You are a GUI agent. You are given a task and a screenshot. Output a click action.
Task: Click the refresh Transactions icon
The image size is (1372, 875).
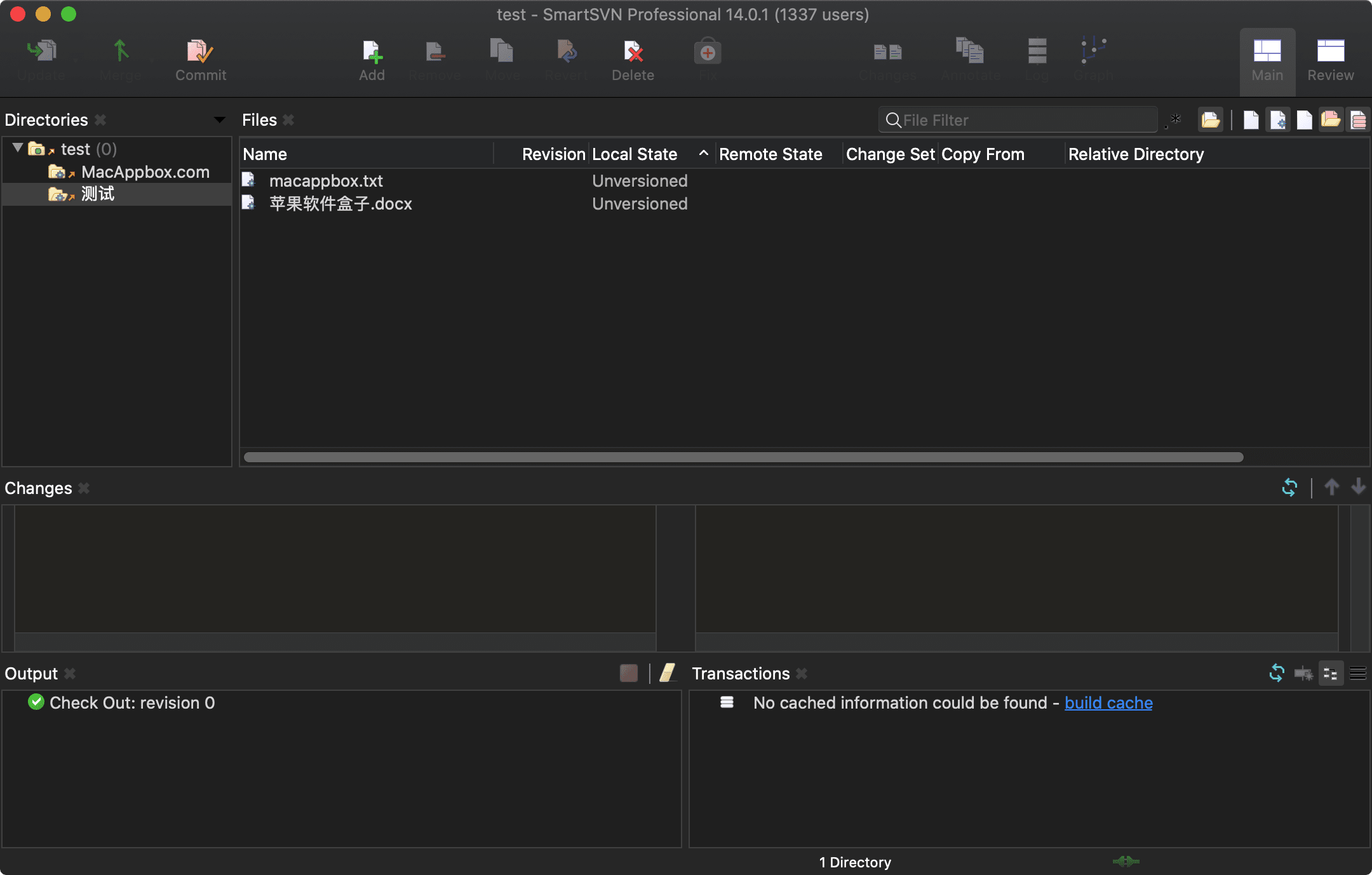point(1276,672)
